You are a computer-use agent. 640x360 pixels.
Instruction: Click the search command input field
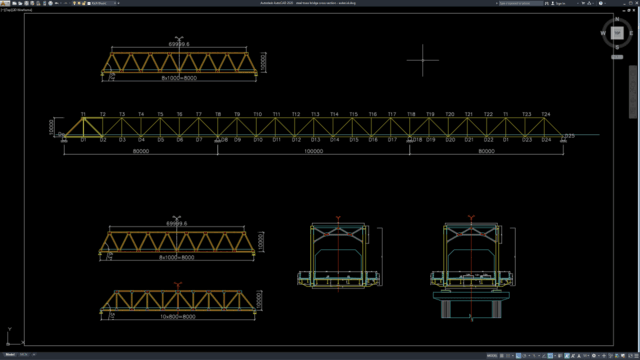(521, 3)
